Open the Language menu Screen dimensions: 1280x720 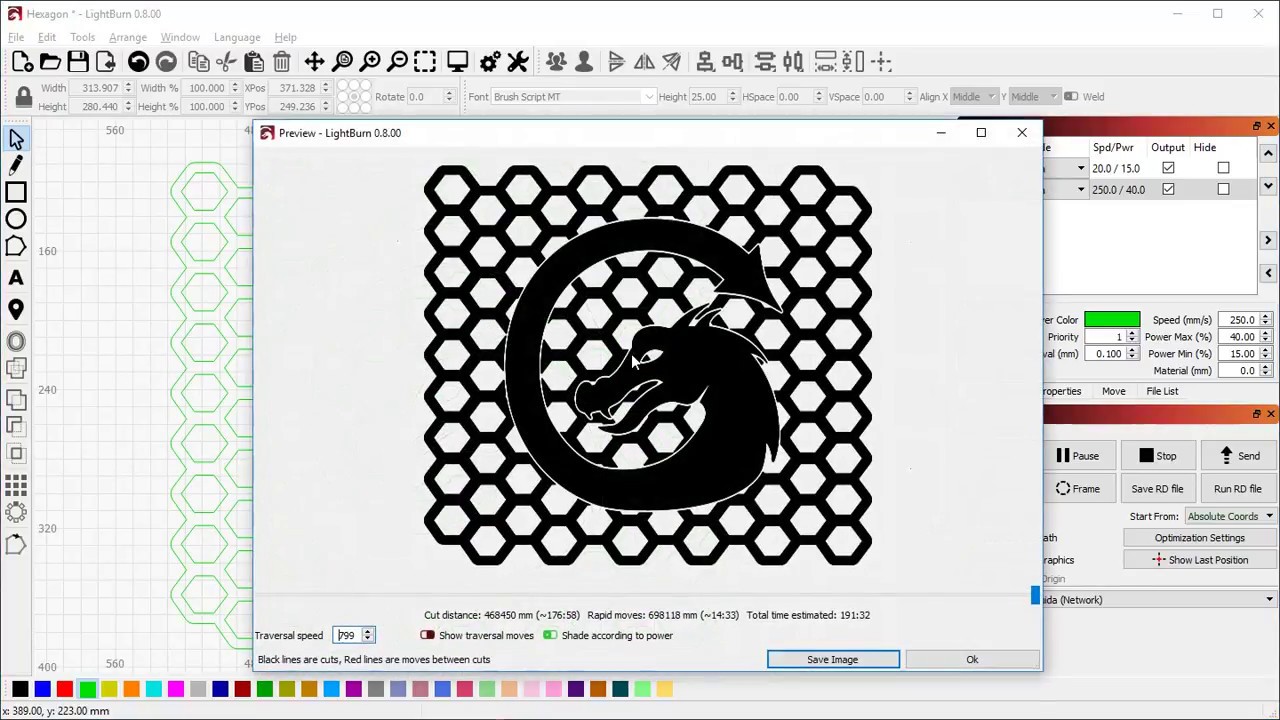pos(237,37)
